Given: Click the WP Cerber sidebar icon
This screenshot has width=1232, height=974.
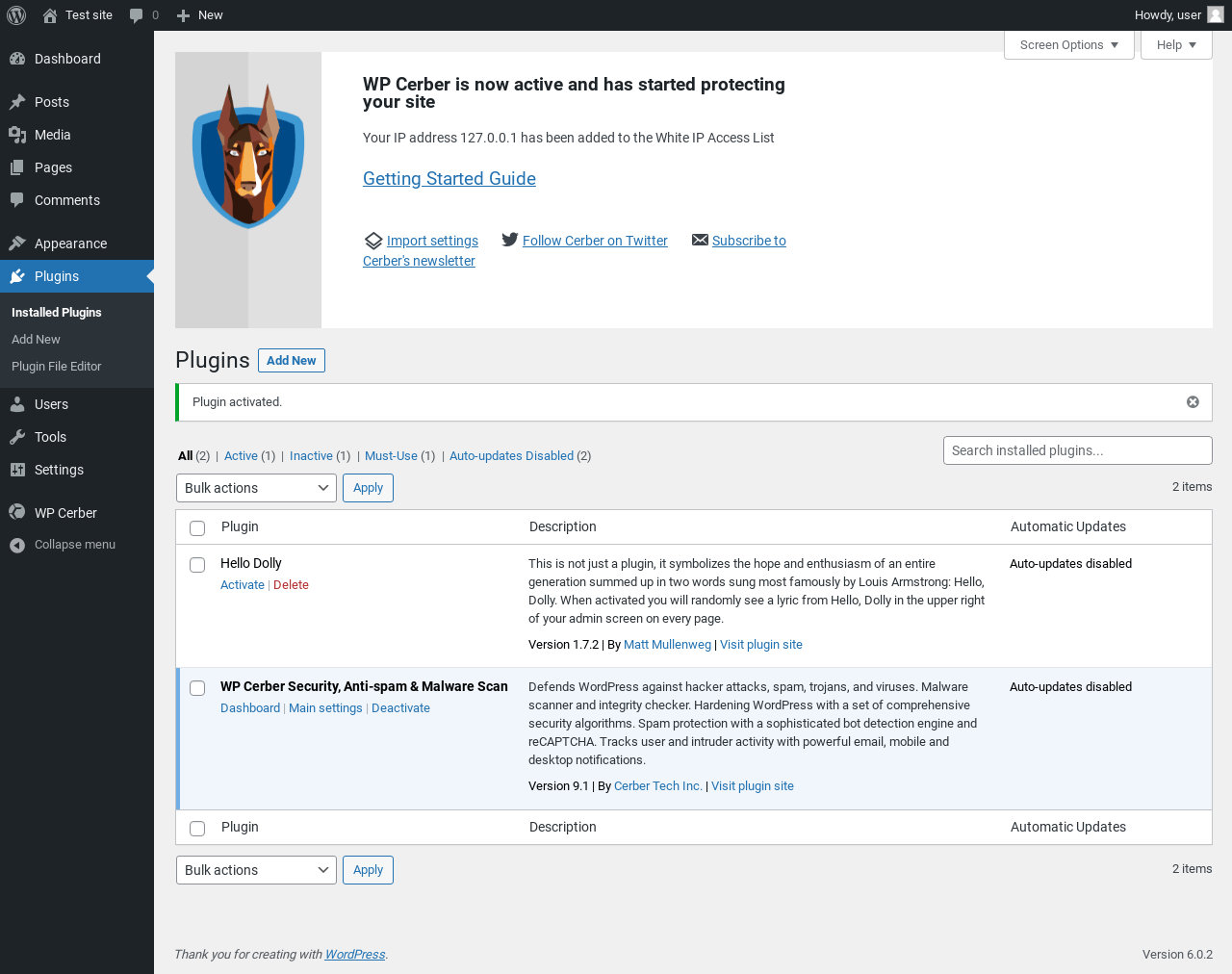Looking at the screenshot, I should [x=17, y=513].
